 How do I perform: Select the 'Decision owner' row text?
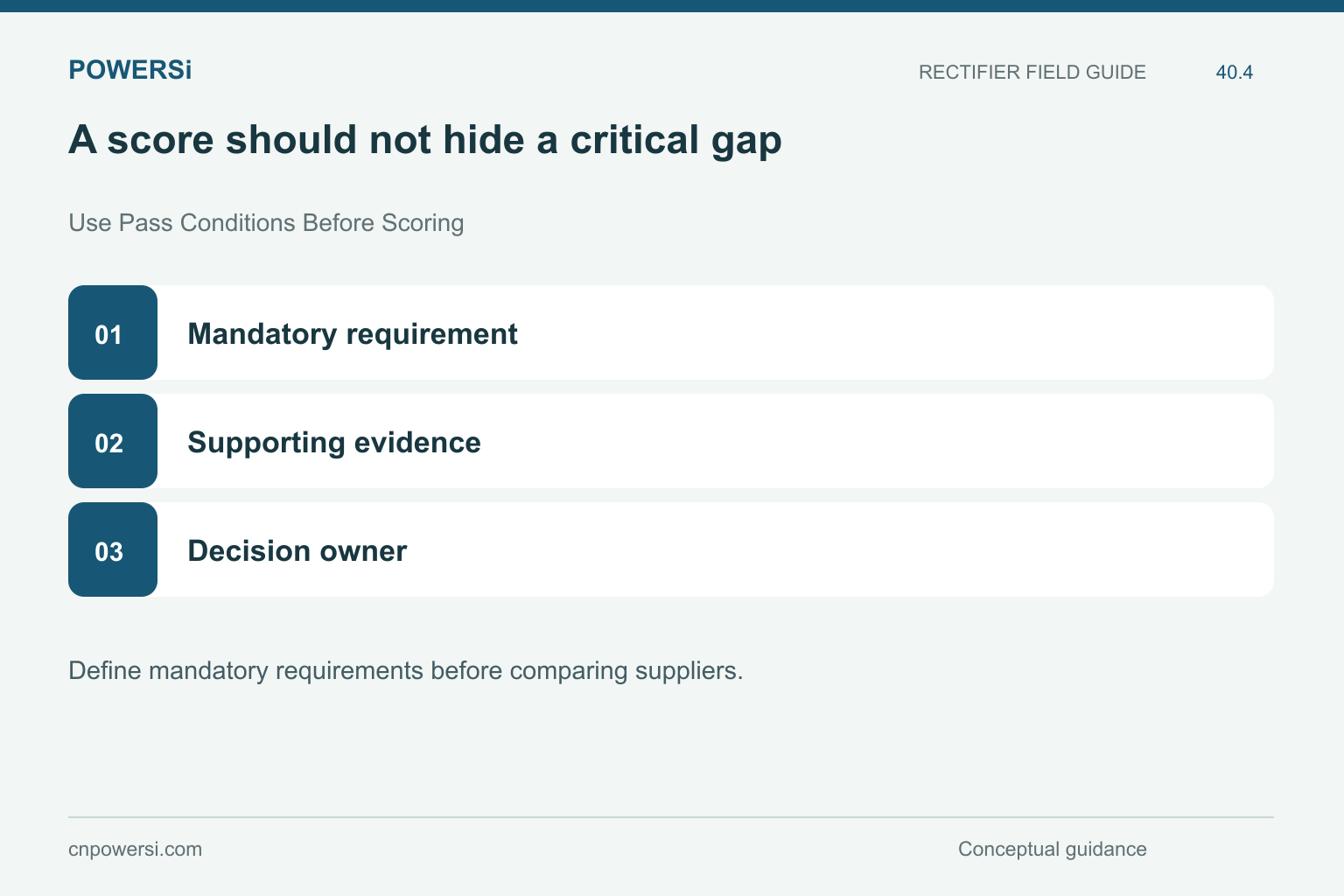297,551
